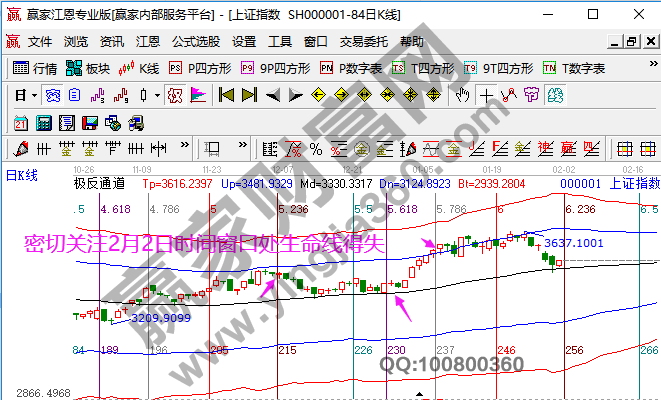Select the crosshair cursor tool

click(x=486, y=96)
